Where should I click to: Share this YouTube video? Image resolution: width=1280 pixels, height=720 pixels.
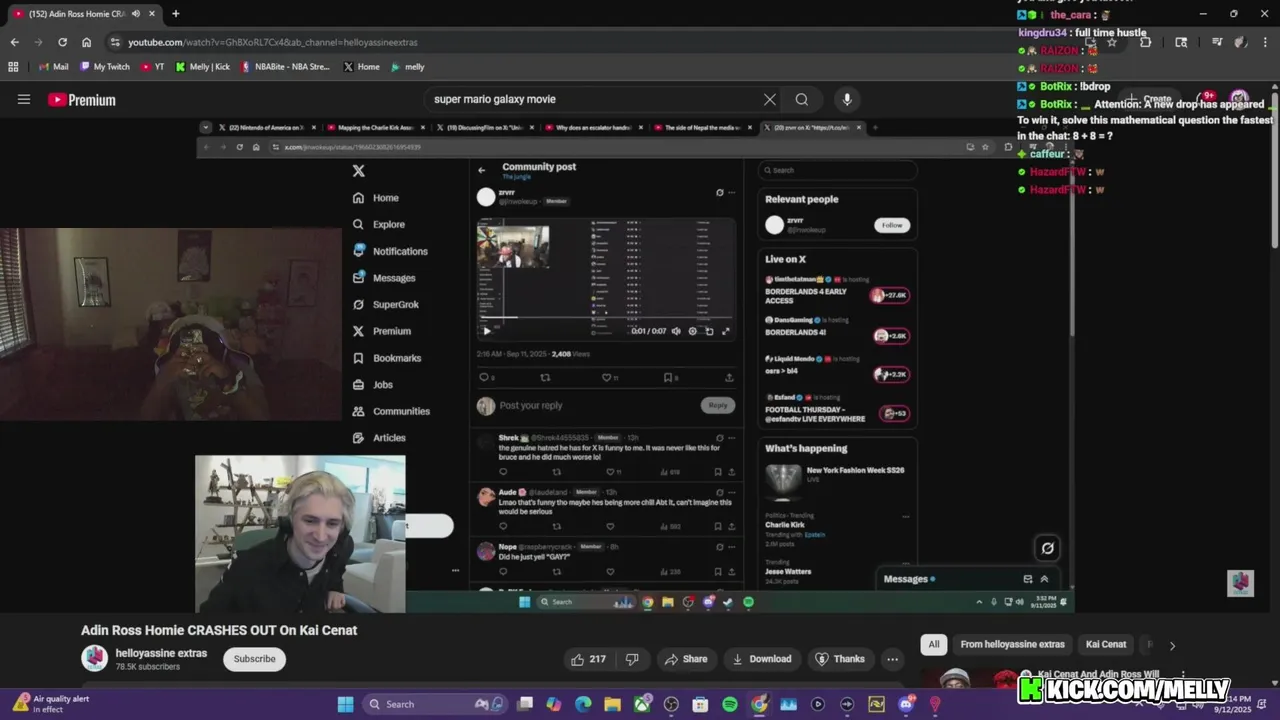[x=686, y=659]
